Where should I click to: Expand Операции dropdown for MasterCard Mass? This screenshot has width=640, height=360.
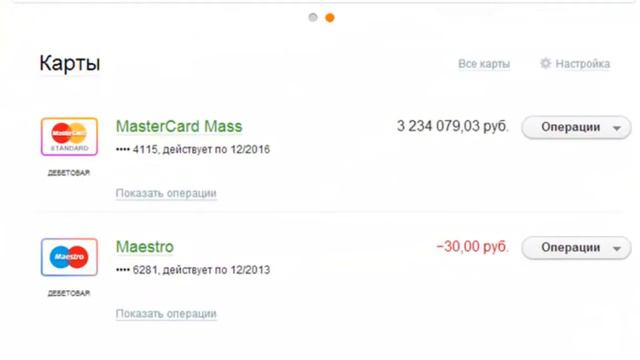click(x=576, y=127)
